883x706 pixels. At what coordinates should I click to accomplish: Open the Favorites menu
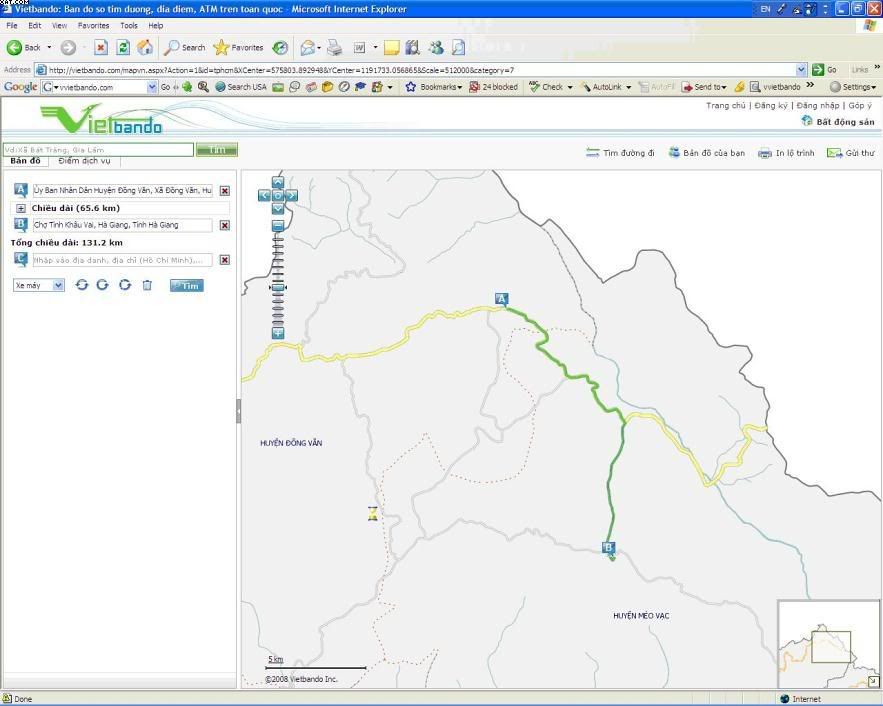pyautogui.click(x=93, y=25)
